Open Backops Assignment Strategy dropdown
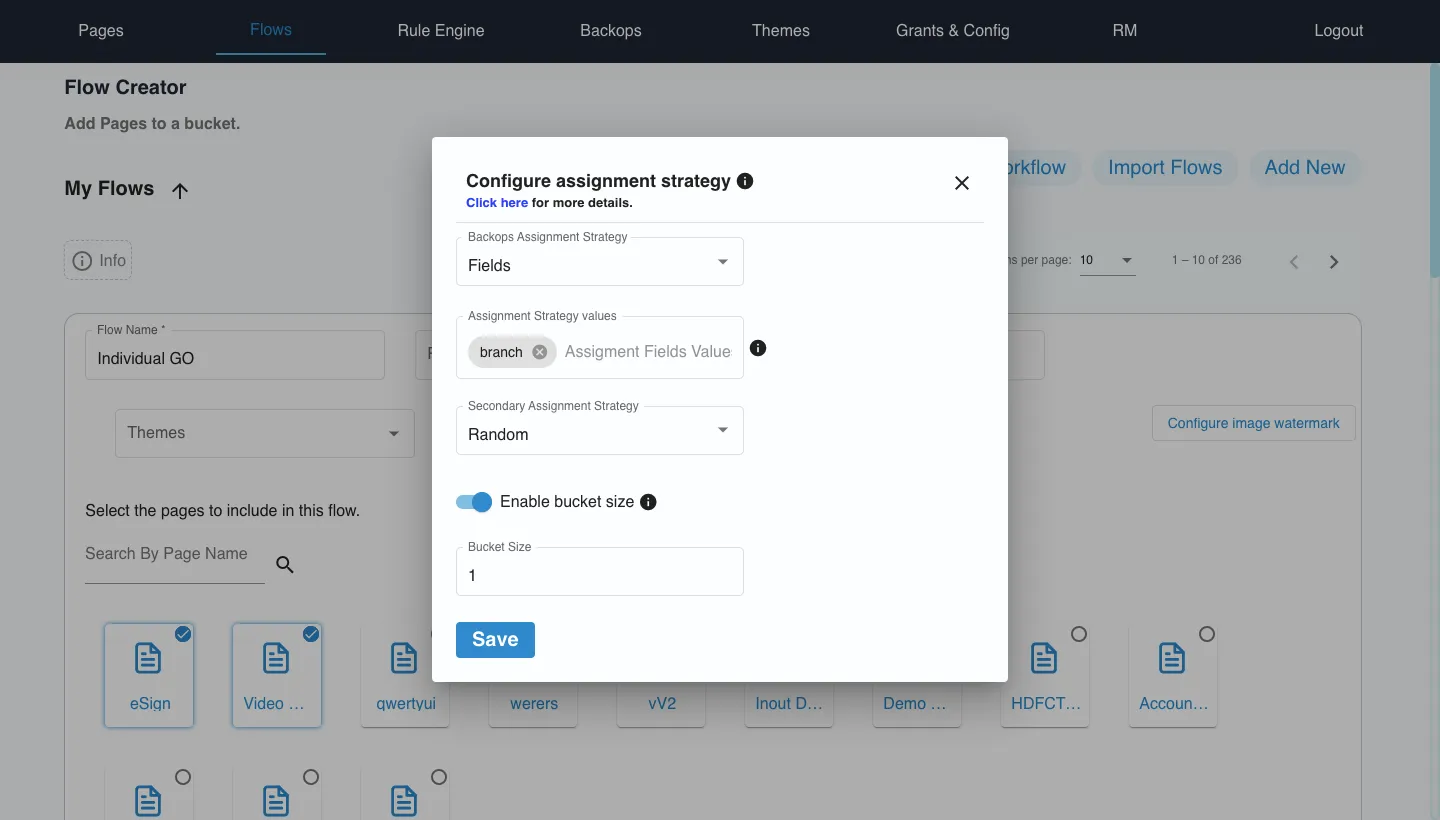 pyautogui.click(x=600, y=262)
